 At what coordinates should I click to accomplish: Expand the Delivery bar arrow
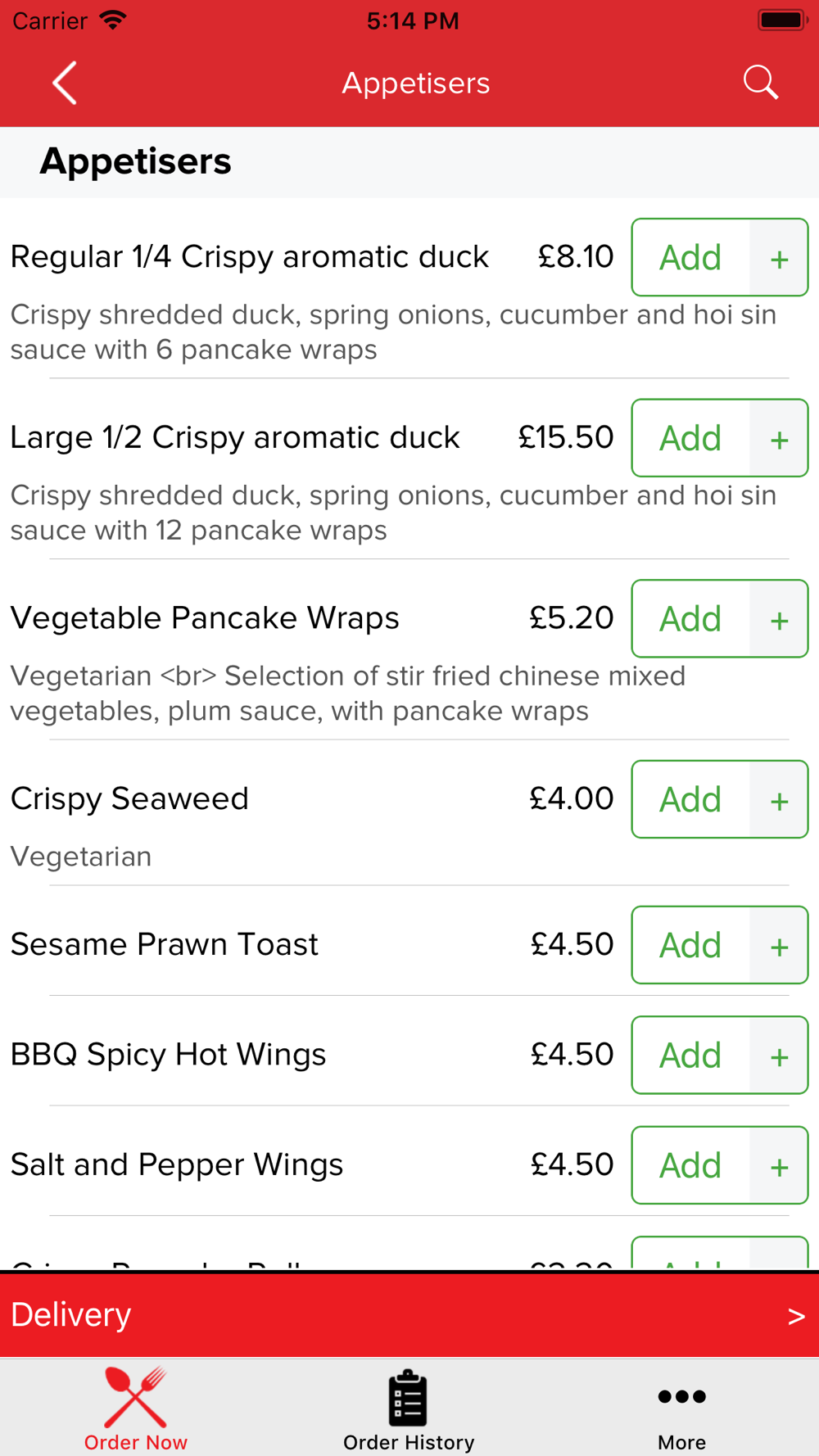pyautogui.click(x=795, y=1316)
